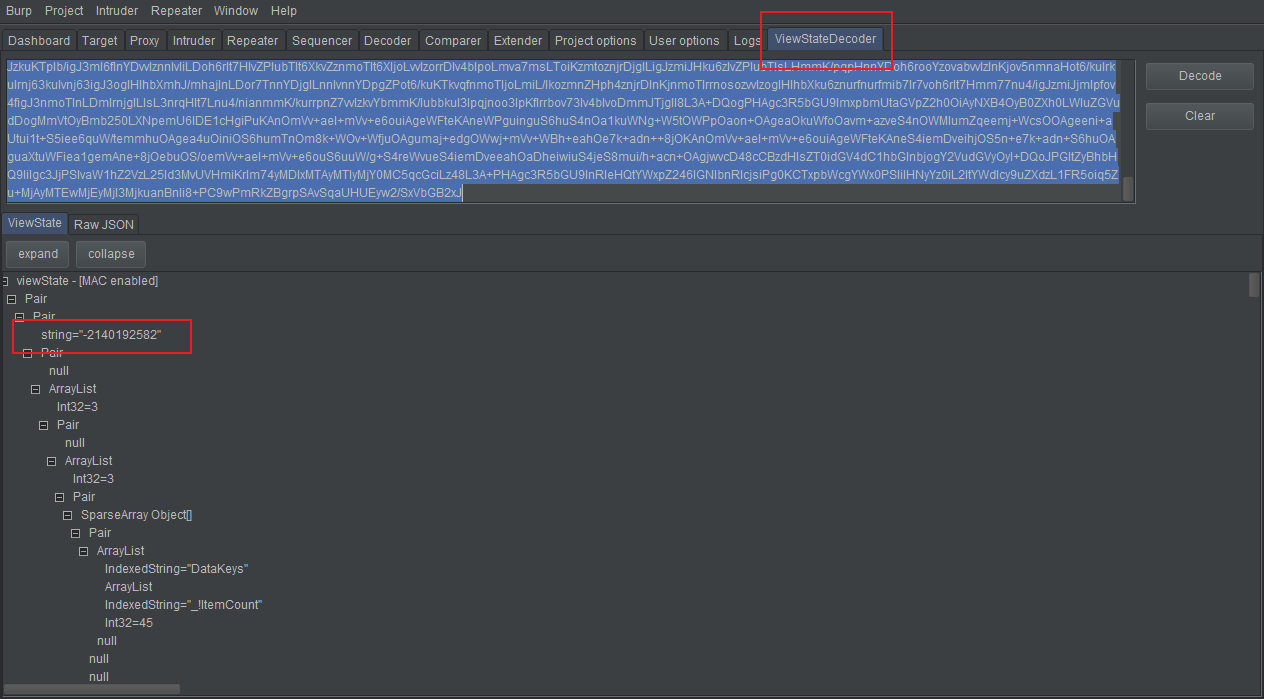Open the Decoder tab
Viewport: 1264px width, 699px height.
click(387, 40)
